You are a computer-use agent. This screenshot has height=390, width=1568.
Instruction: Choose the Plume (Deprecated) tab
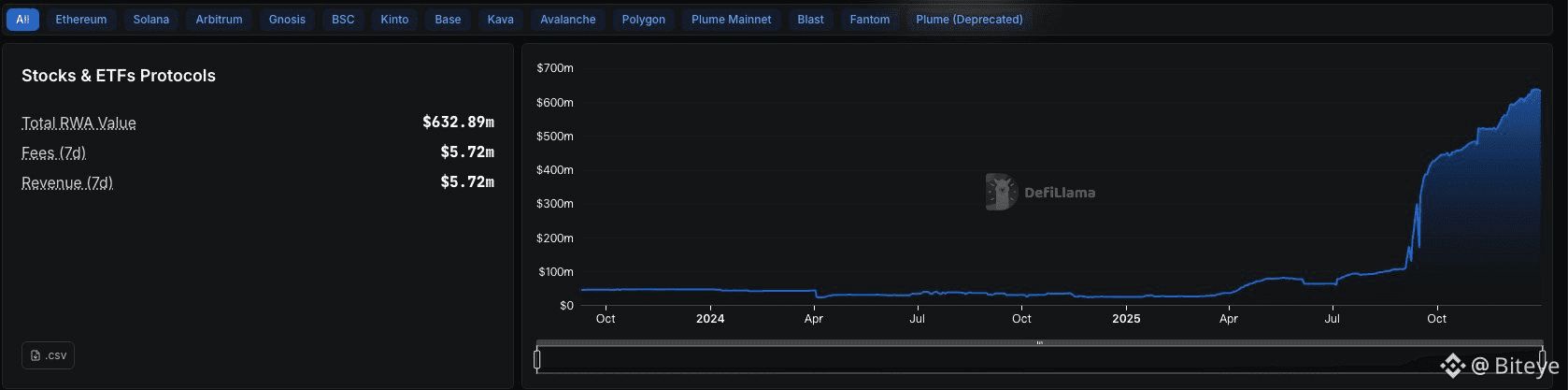coord(969,19)
